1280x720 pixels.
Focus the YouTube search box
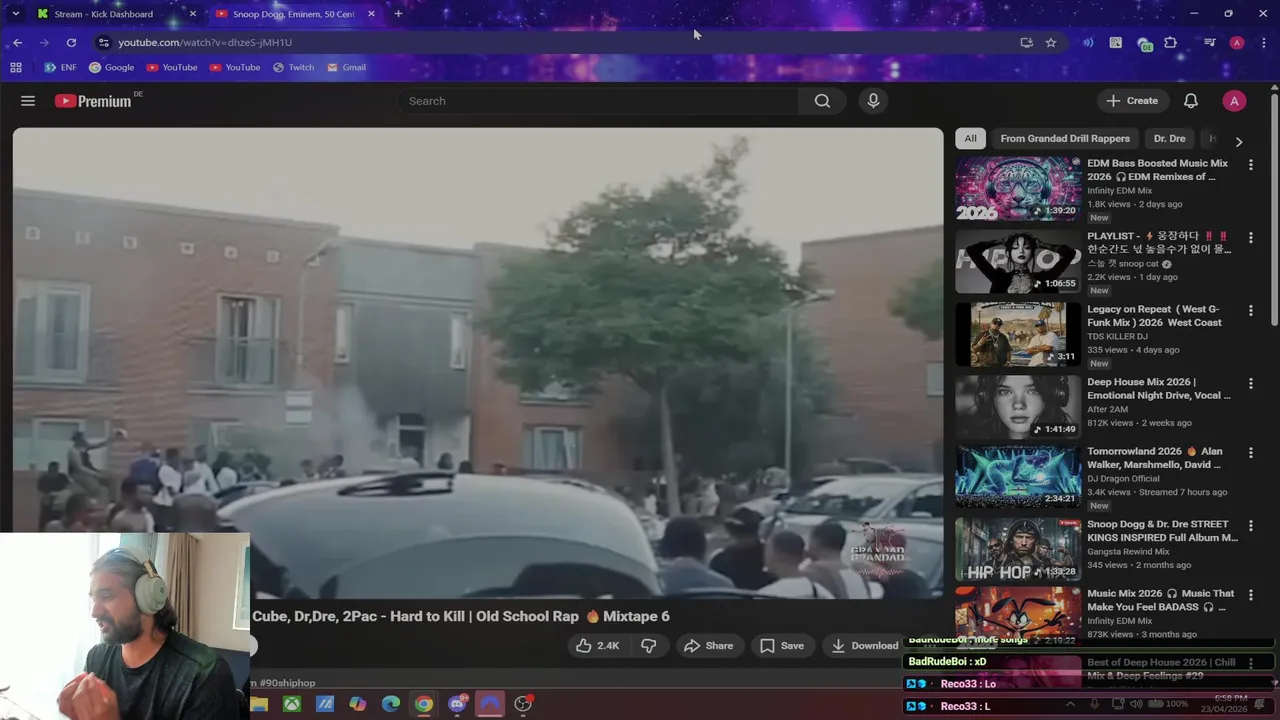tap(597, 101)
